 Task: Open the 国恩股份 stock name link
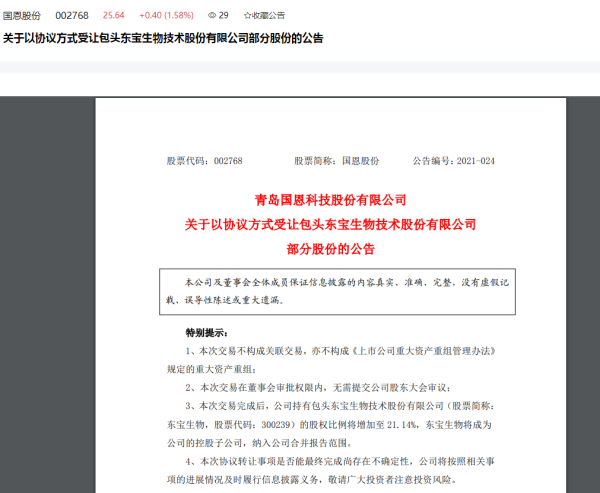(22, 16)
